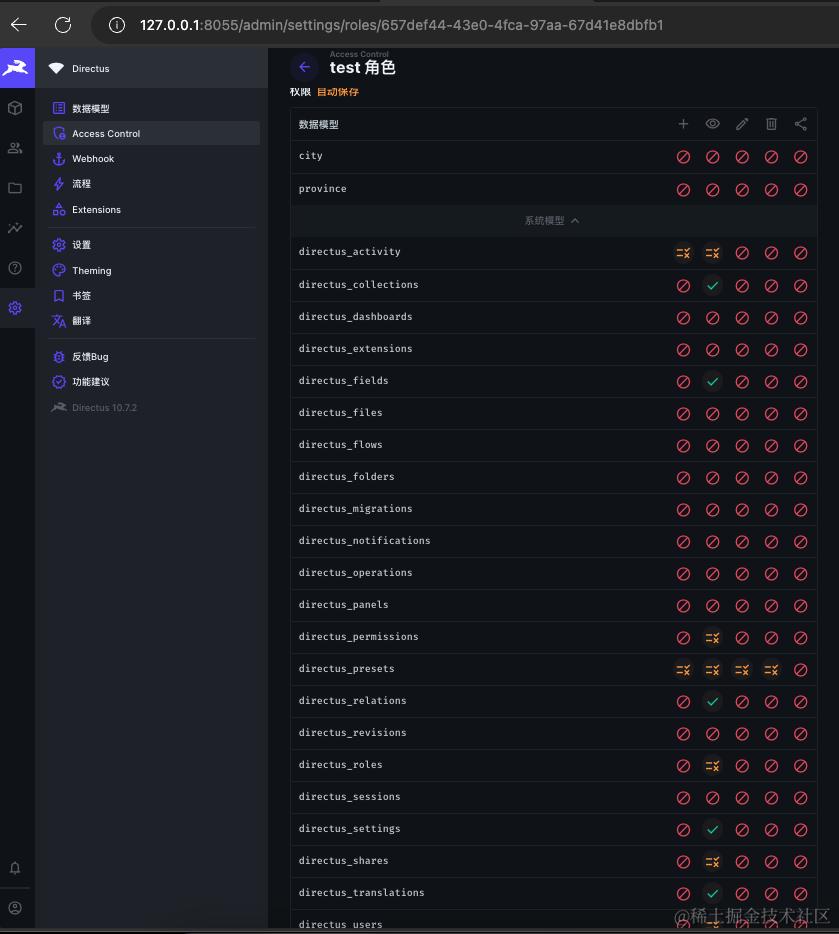The width and height of the screenshot is (839, 934).
Task: Click the Directus rabbit logo top left
Action: pos(16,67)
